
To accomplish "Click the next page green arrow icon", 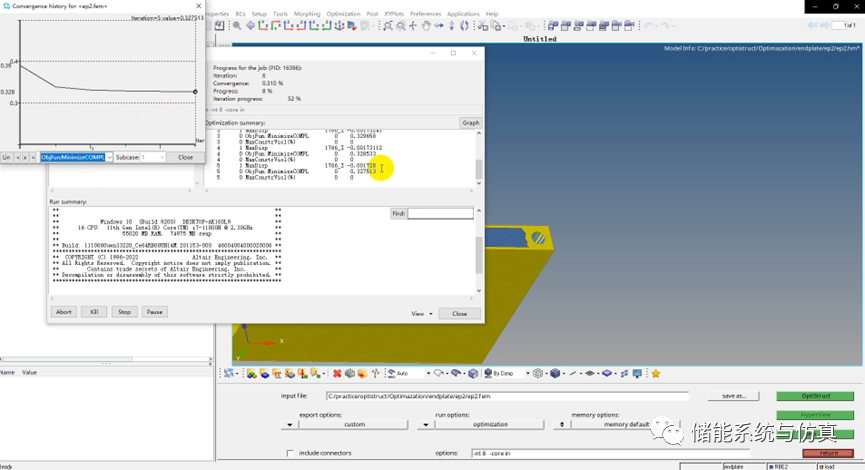I will 824,25.
